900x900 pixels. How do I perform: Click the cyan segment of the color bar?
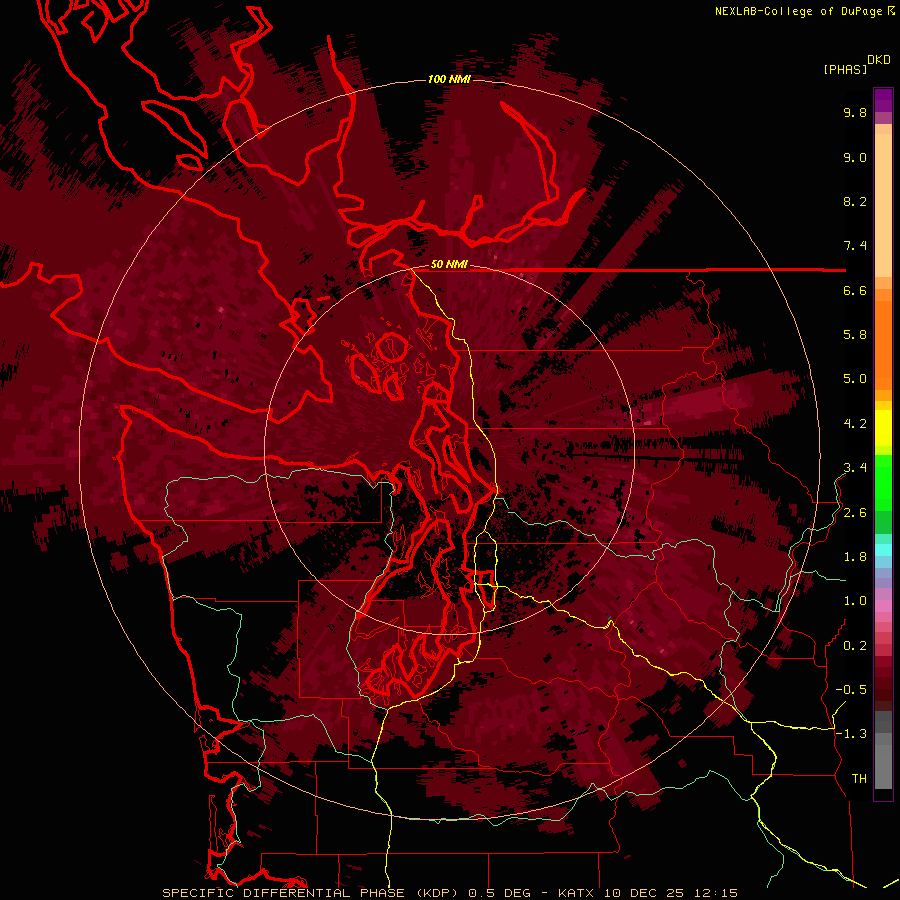click(x=883, y=550)
